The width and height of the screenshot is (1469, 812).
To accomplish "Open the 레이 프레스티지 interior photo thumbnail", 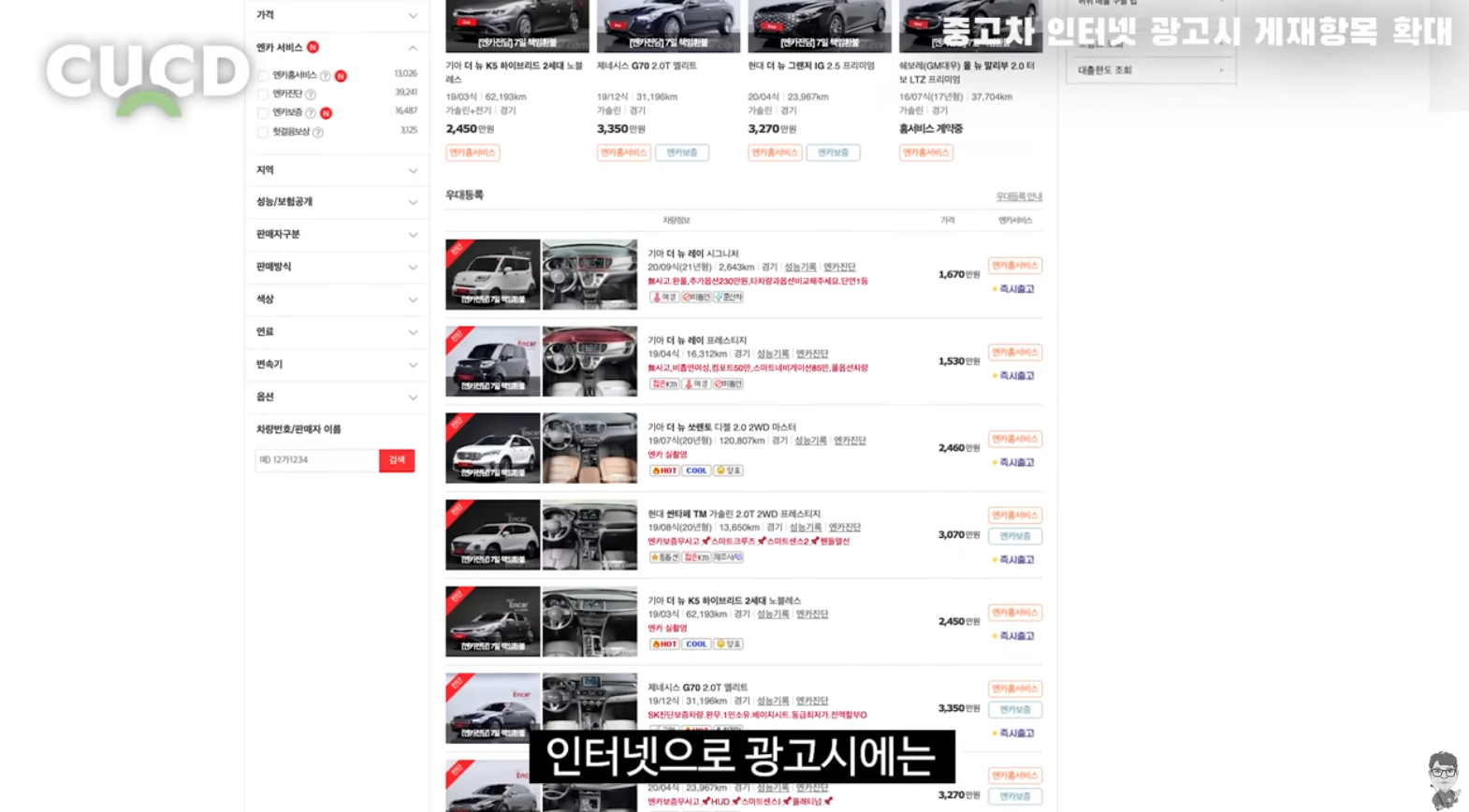I will 589,361.
